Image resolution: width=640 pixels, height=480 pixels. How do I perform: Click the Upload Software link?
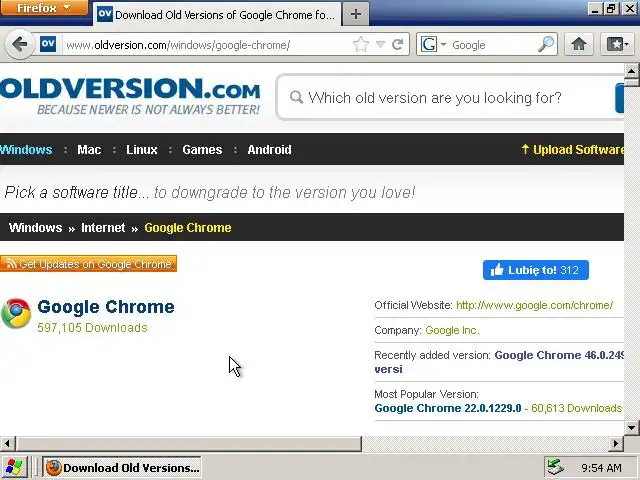point(573,149)
